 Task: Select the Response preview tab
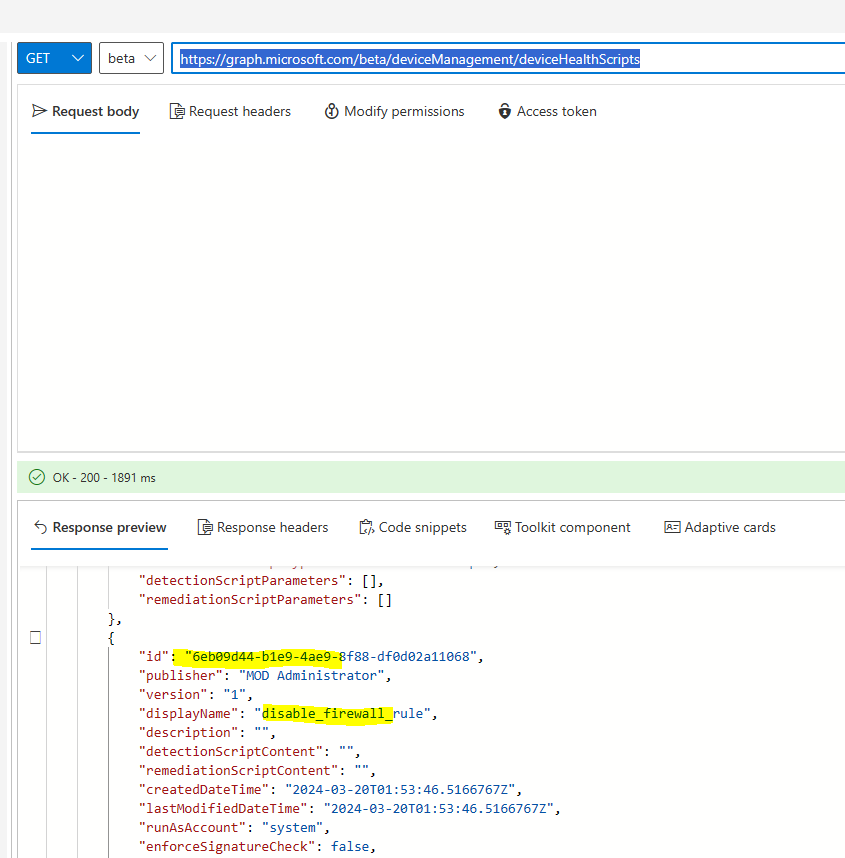100,527
